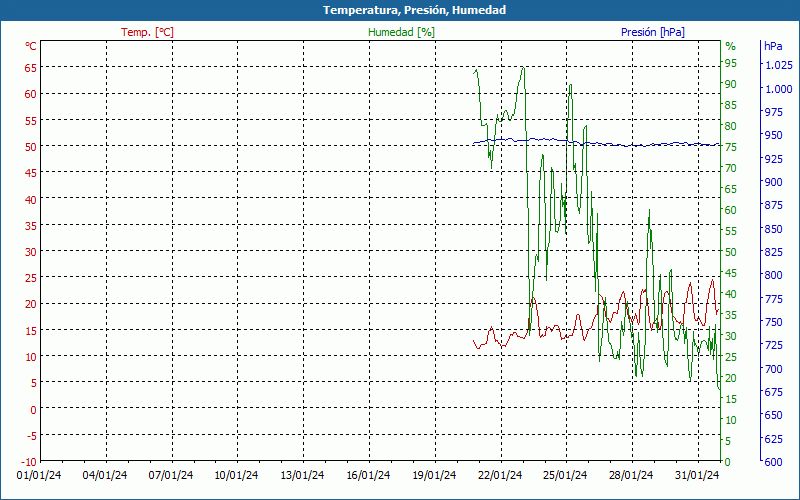Screen dimensions: 800x500
Task: Select the green 'Humedad [%]' legend label
Action: (x=402, y=32)
